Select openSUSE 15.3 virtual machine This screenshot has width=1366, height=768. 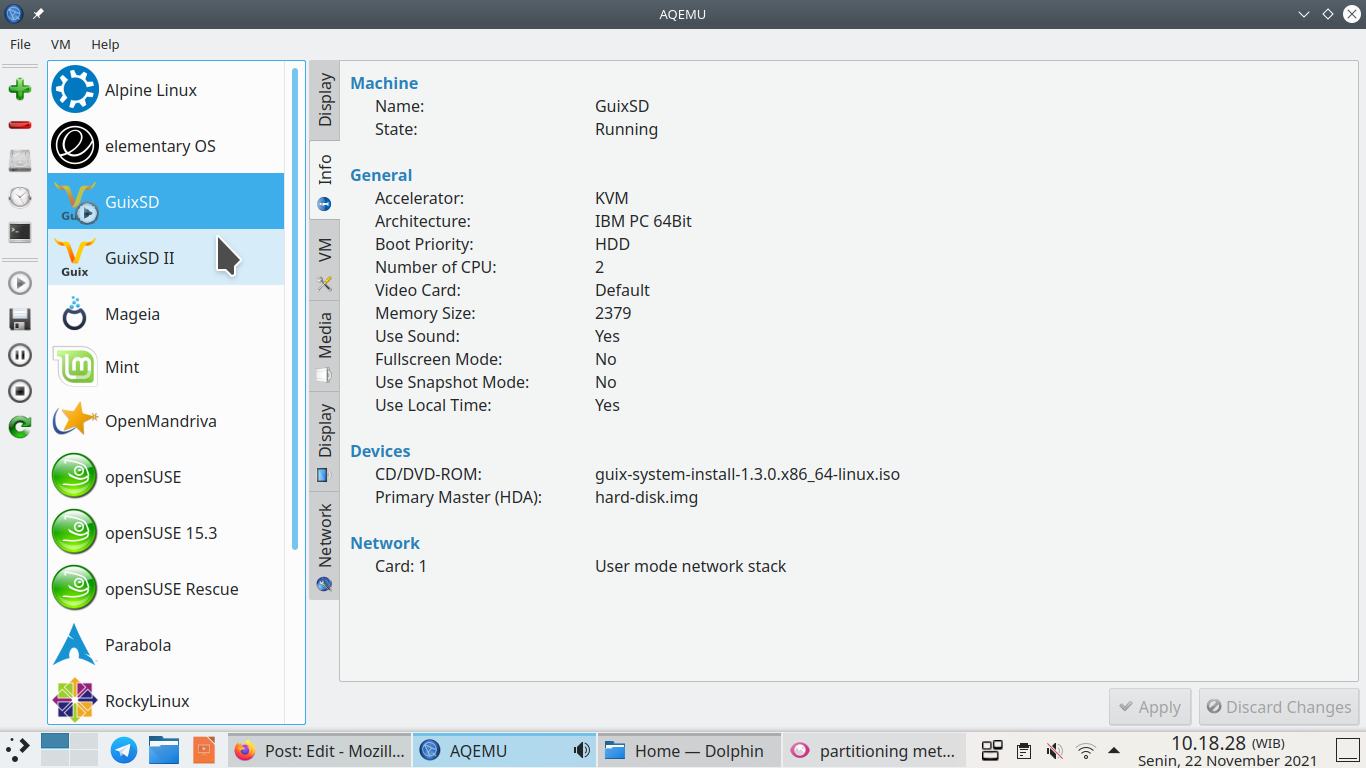[166, 533]
